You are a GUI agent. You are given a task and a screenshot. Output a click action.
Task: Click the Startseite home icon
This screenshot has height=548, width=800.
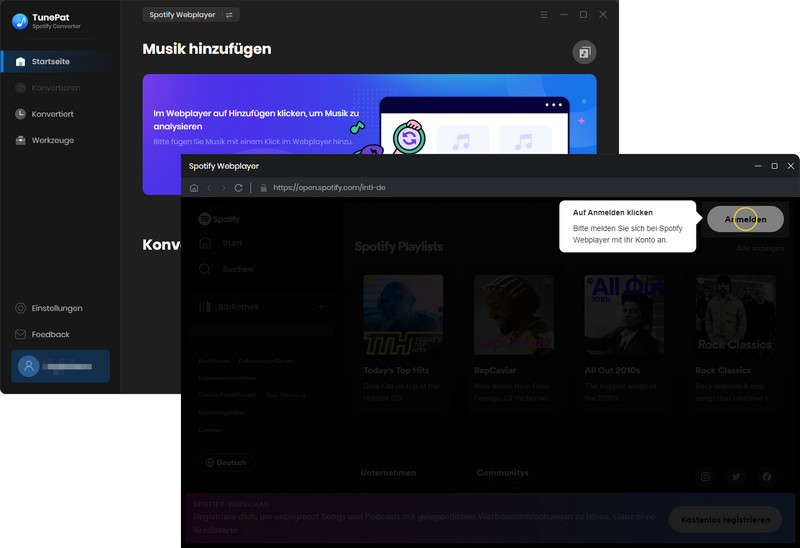coord(20,62)
